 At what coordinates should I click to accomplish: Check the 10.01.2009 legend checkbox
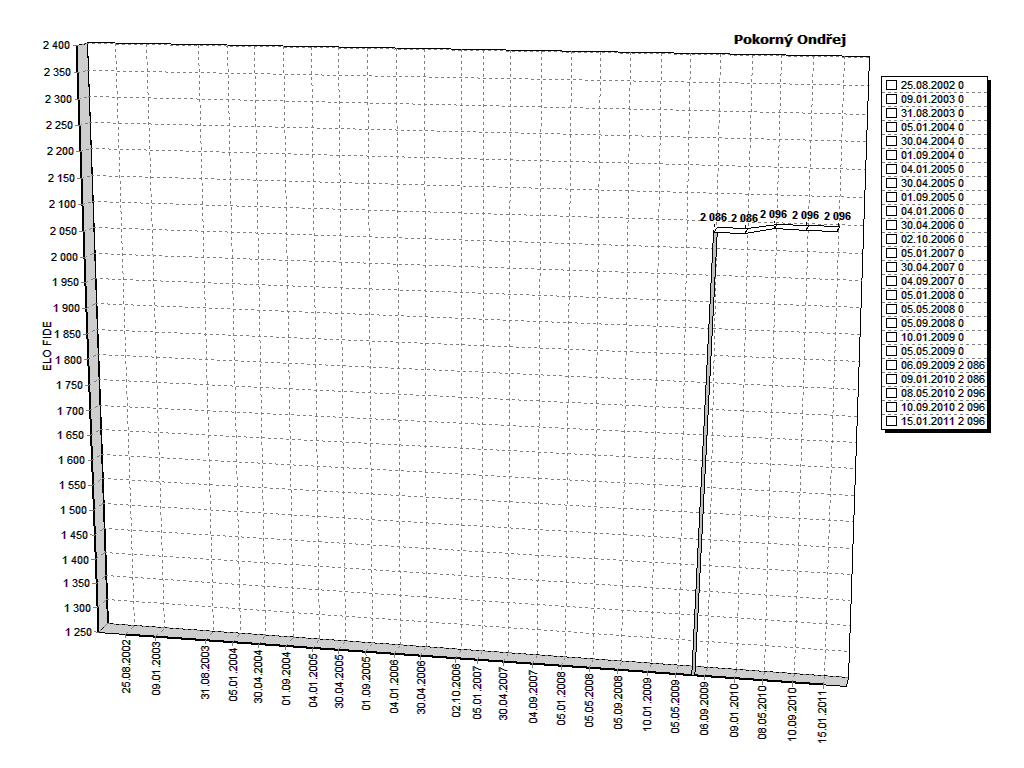[891, 338]
